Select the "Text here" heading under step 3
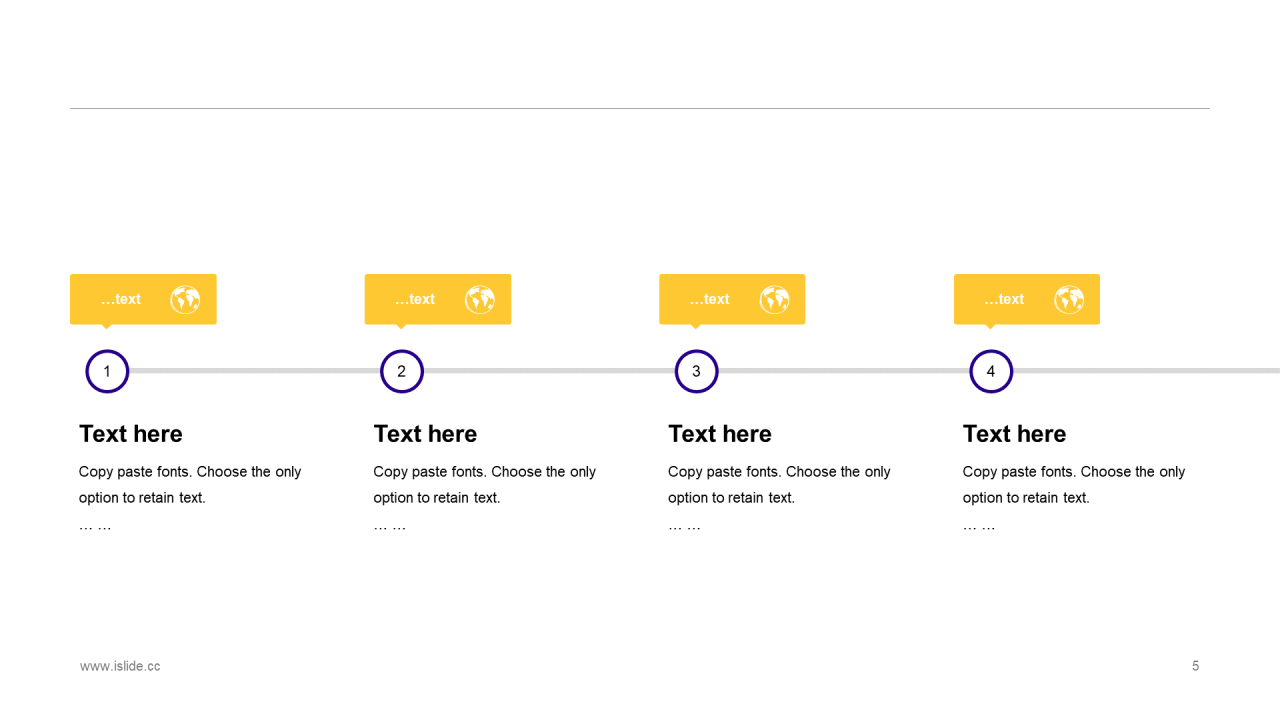Image resolution: width=1280 pixels, height=720 pixels. coord(720,434)
